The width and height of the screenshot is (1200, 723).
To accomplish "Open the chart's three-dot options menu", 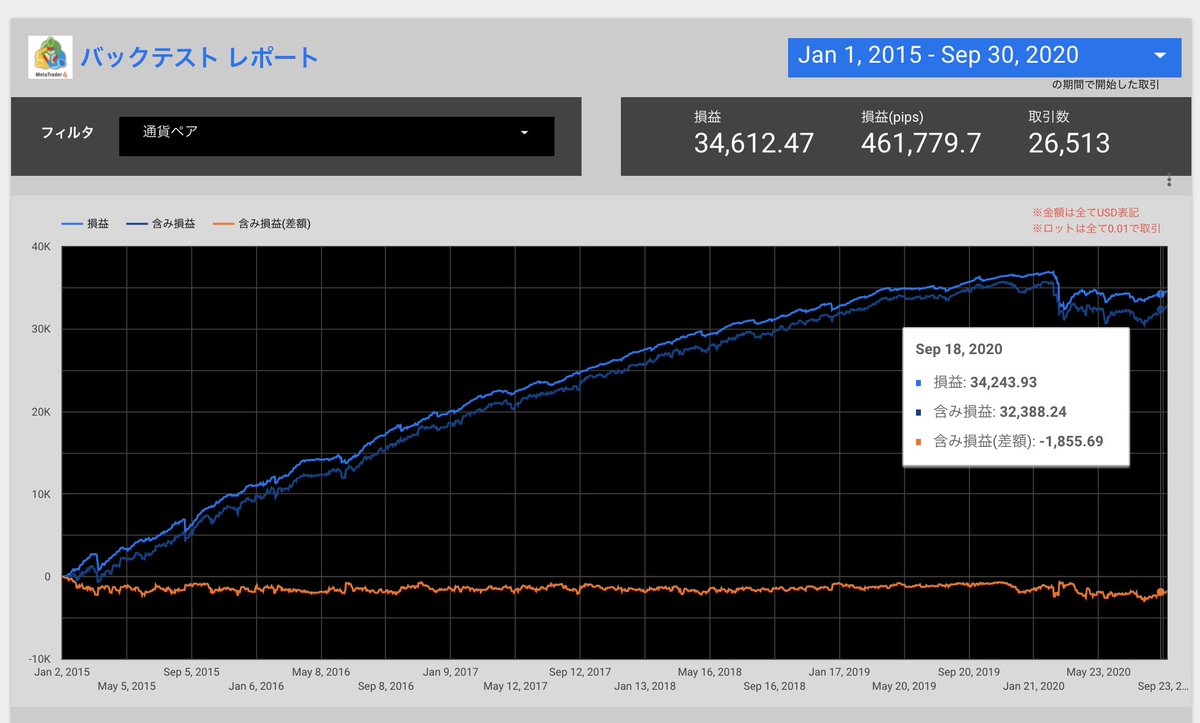I will tap(1169, 181).
